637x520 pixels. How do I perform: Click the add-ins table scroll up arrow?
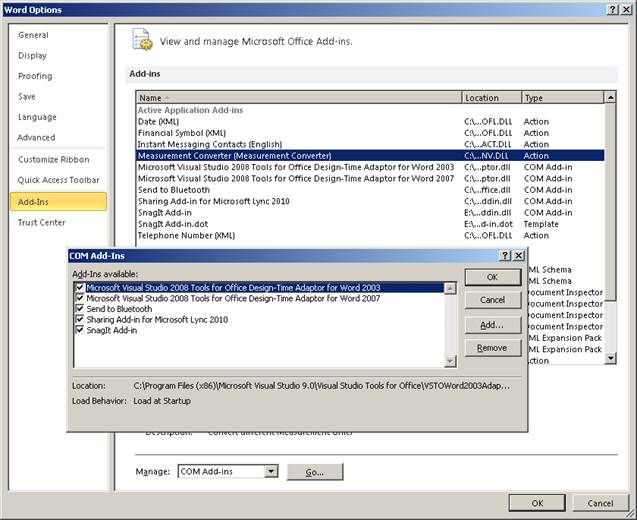610,98
